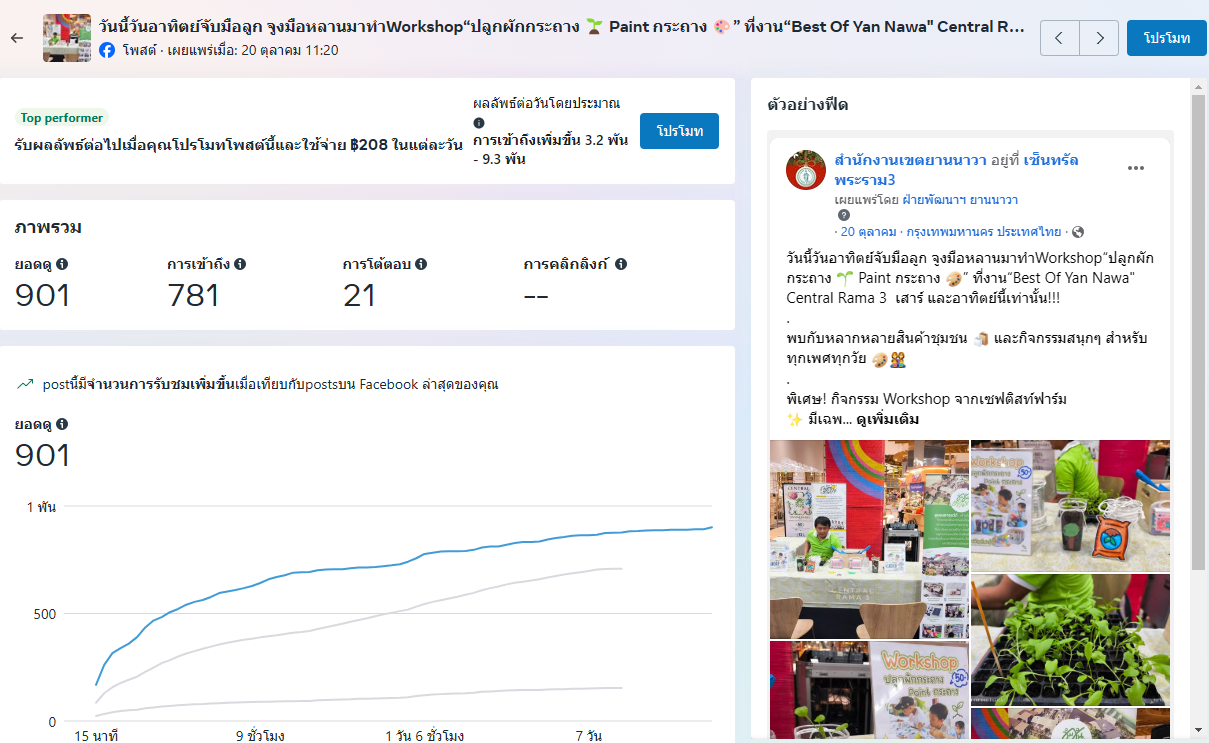Click info icon next to การเข้าถึง

(x=240, y=264)
